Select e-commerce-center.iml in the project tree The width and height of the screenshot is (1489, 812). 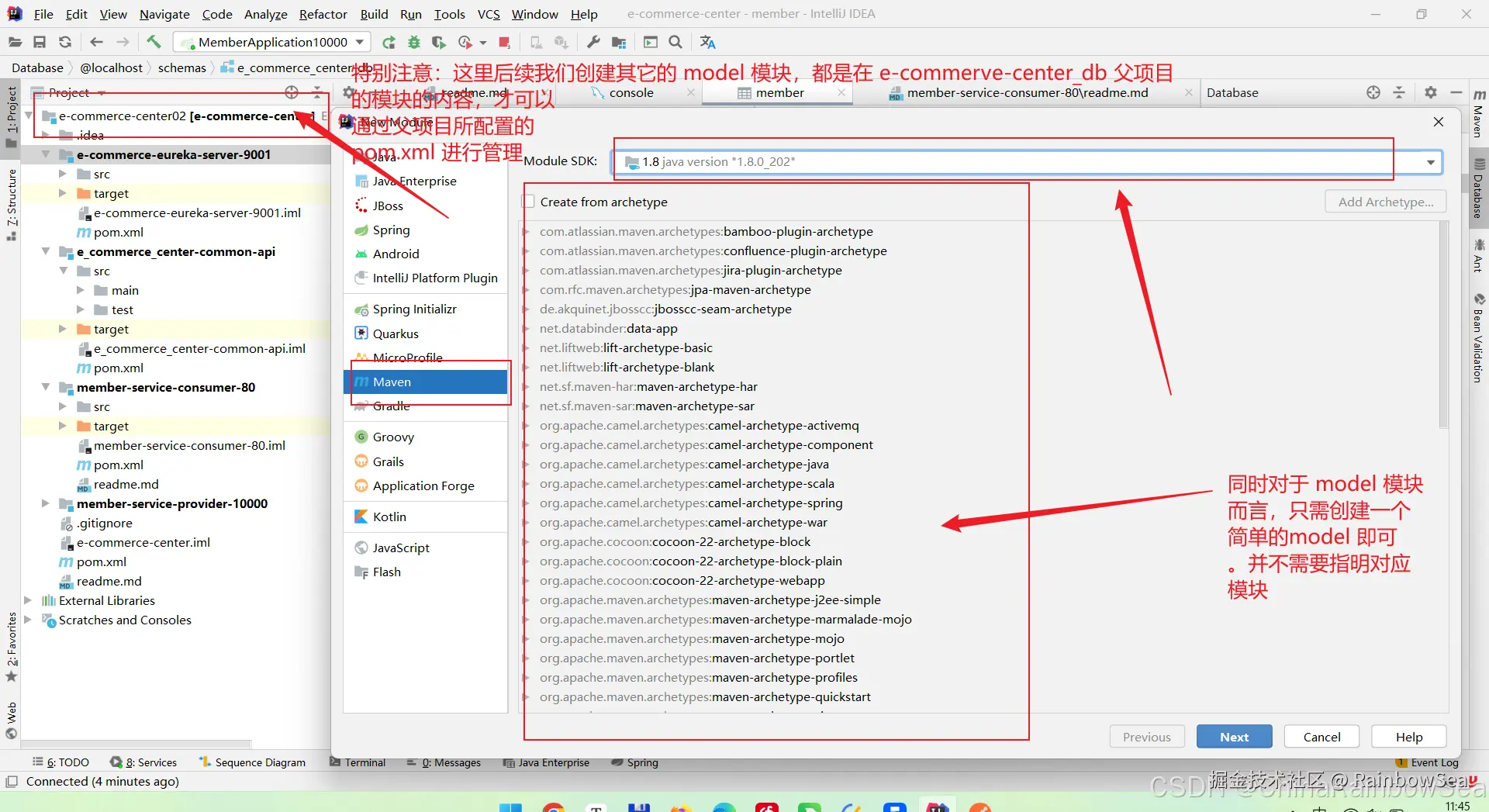pyautogui.click(x=143, y=542)
